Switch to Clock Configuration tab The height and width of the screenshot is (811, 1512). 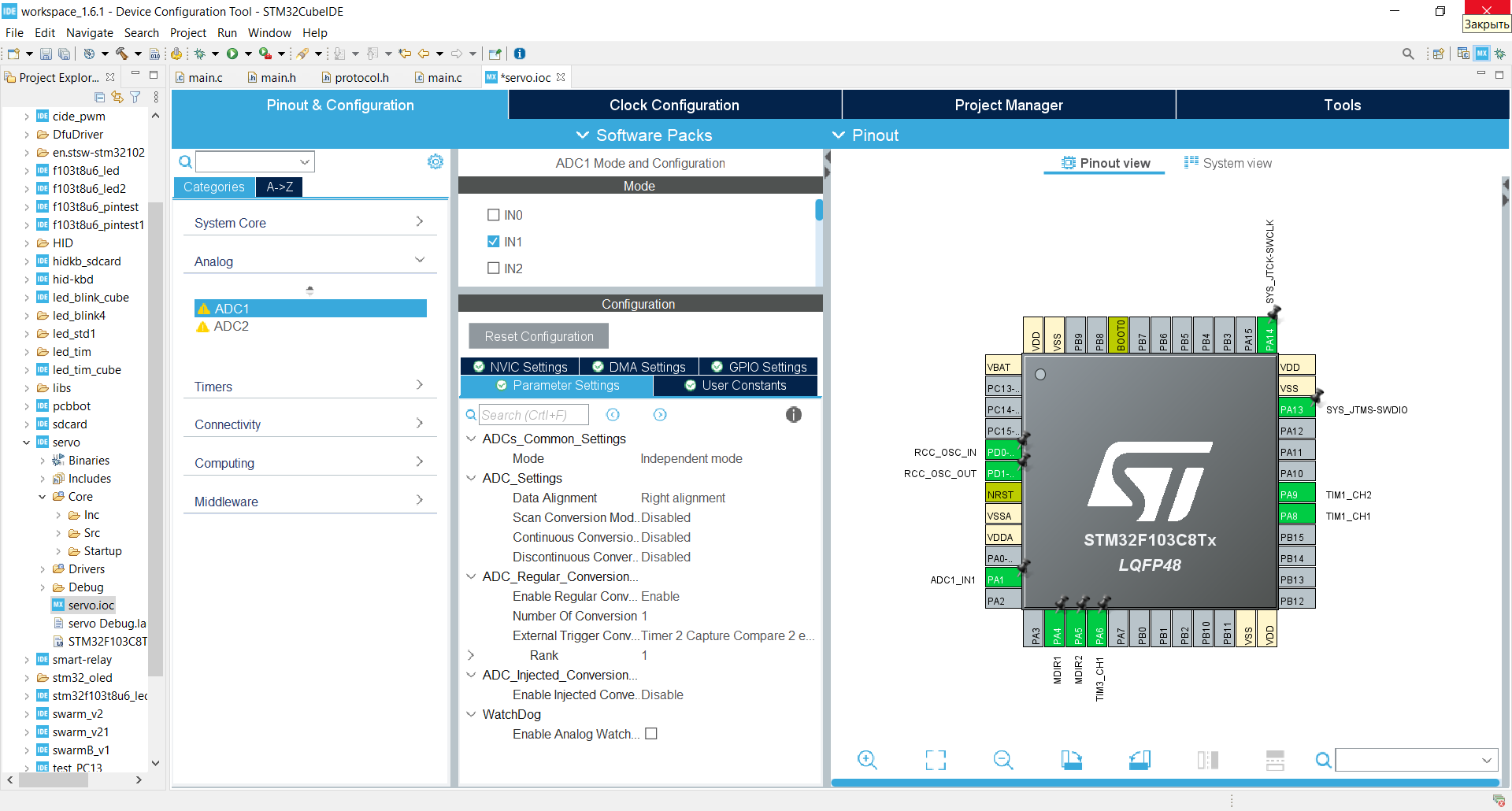(675, 105)
